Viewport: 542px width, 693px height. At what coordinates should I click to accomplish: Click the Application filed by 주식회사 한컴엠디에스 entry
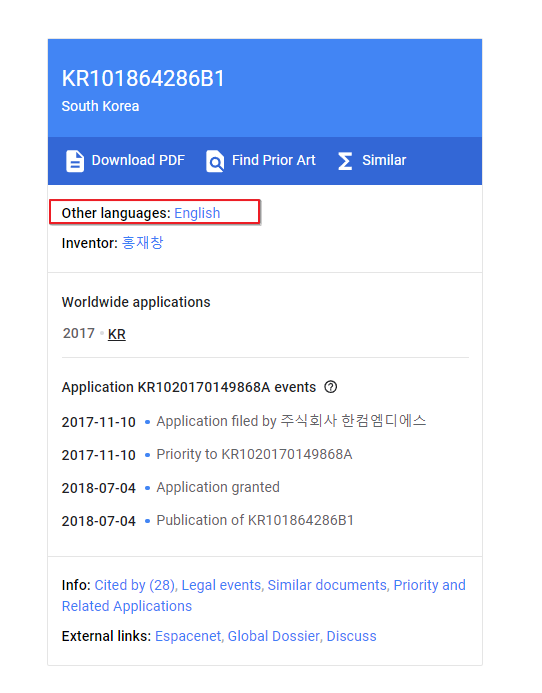click(291, 421)
